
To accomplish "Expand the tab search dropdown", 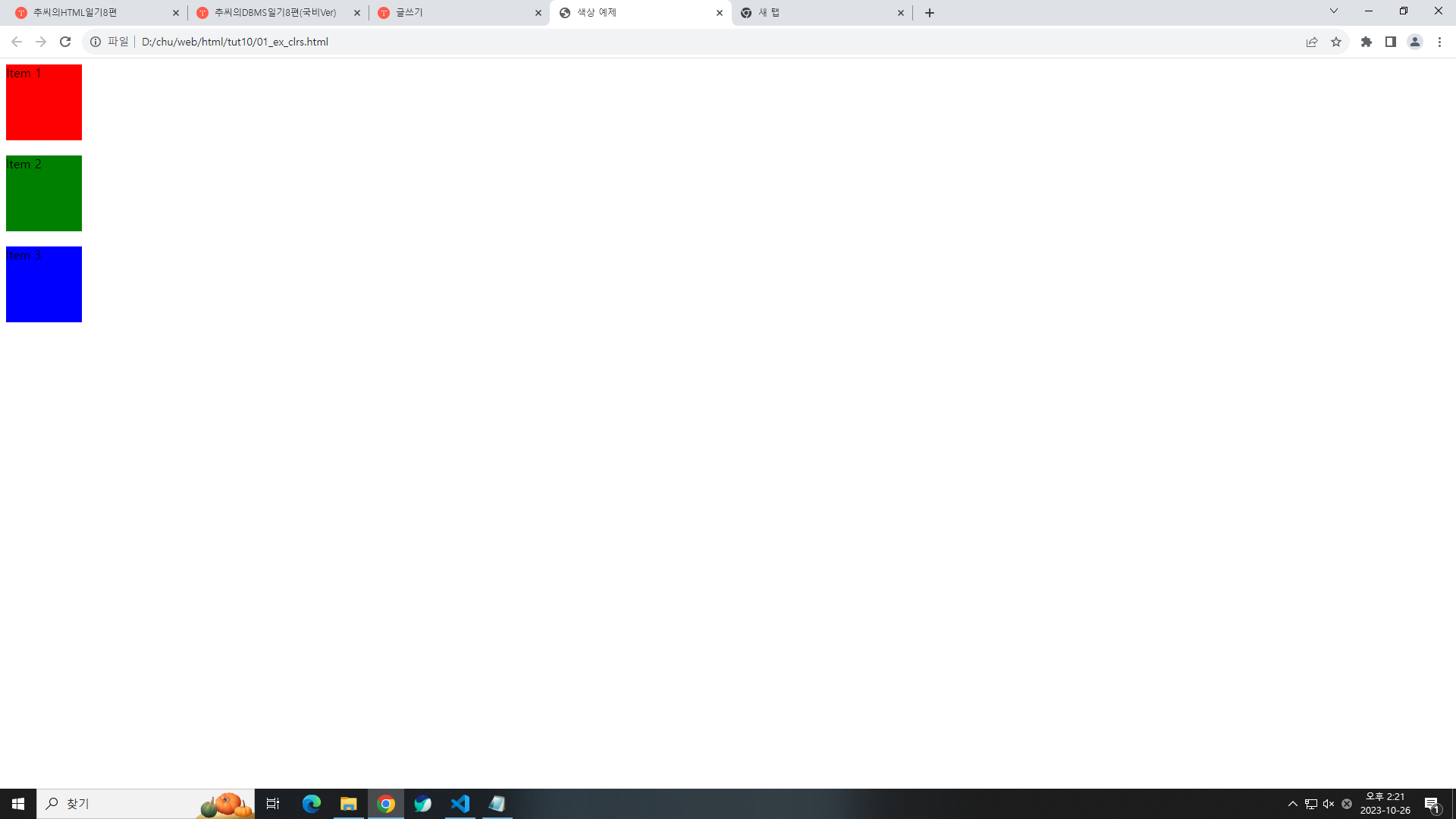I will 1334,11.
